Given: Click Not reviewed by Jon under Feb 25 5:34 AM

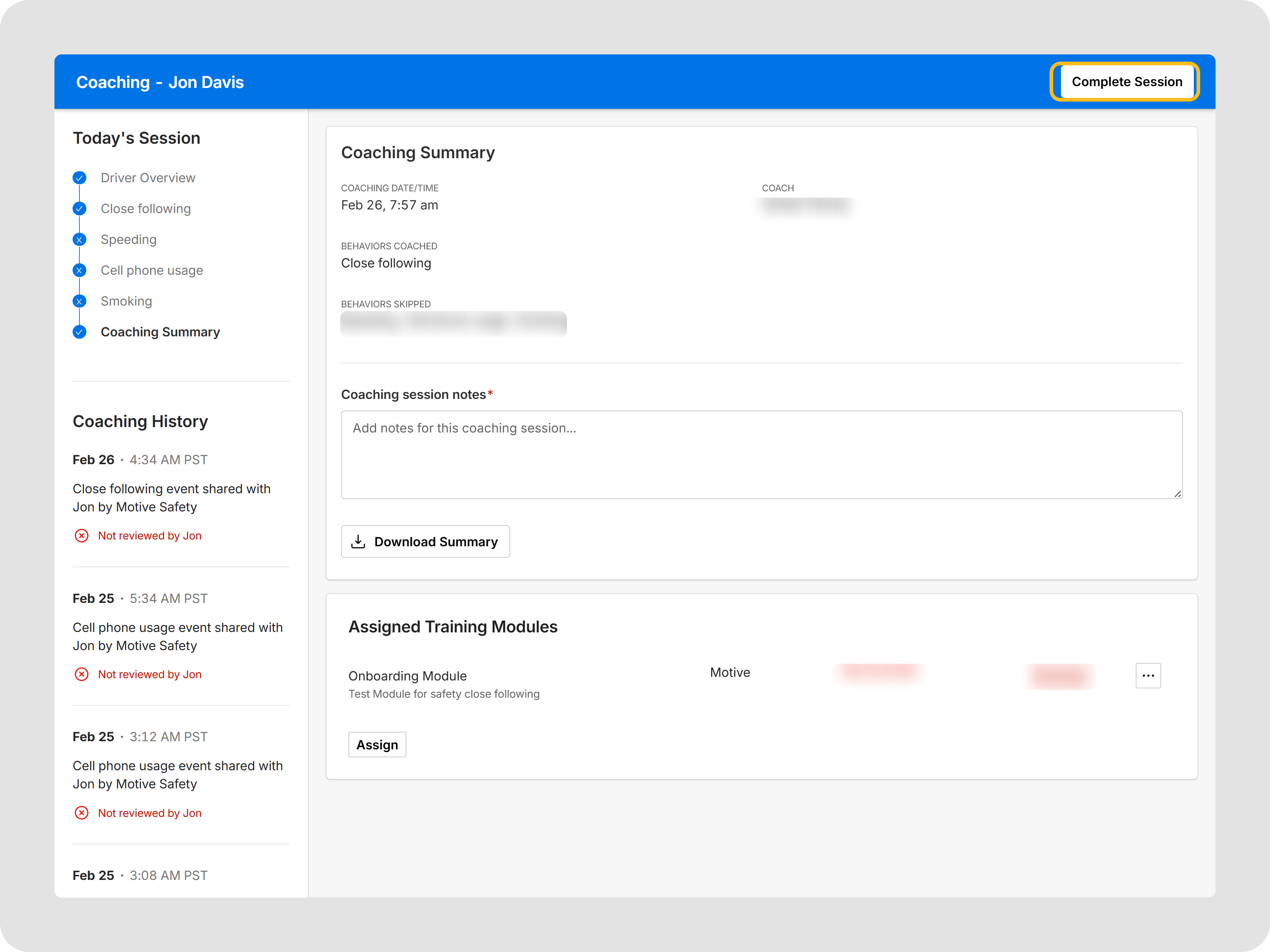Looking at the screenshot, I should [149, 674].
